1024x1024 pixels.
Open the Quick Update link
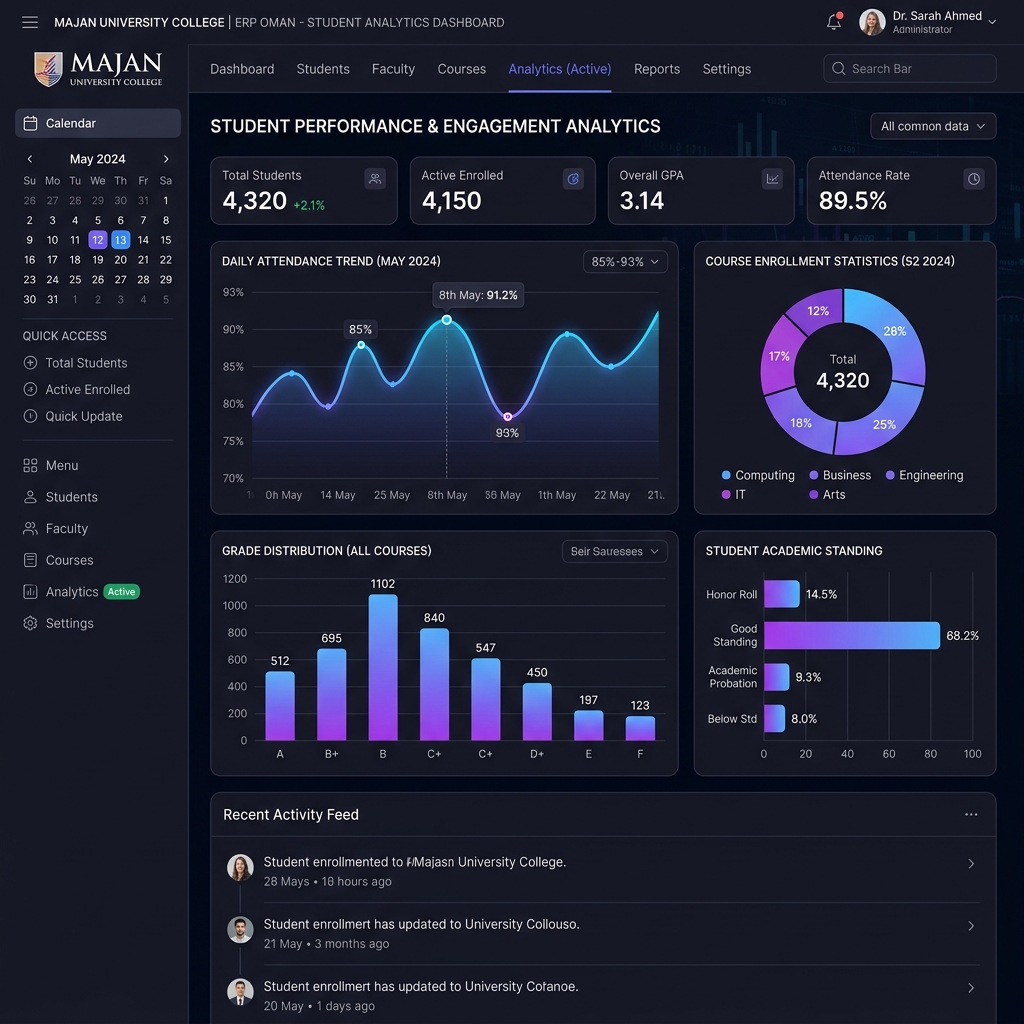pos(84,416)
